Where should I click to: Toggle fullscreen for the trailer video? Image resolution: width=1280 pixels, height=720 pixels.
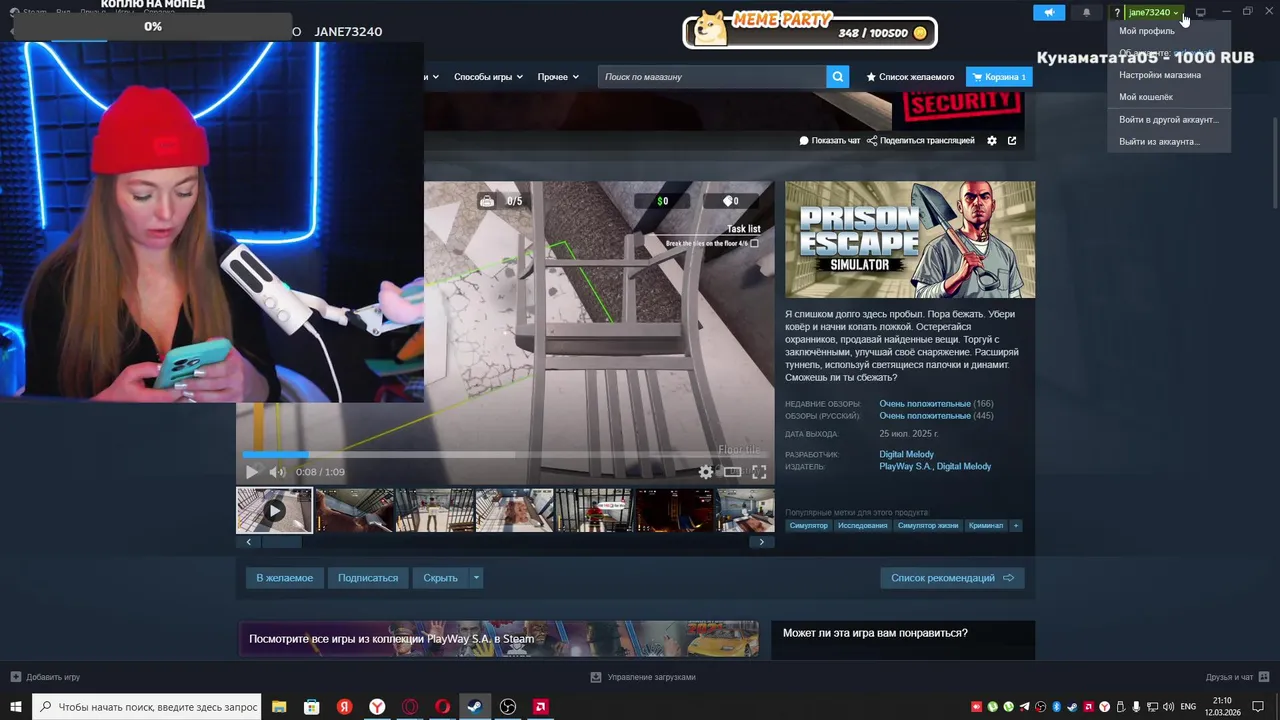click(x=759, y=472)
